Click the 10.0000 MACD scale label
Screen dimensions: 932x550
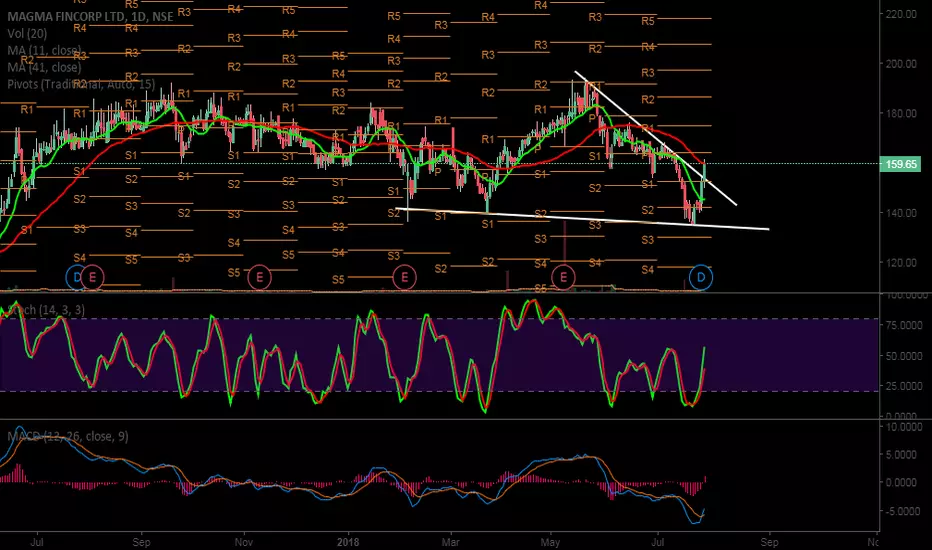point(903,427)
